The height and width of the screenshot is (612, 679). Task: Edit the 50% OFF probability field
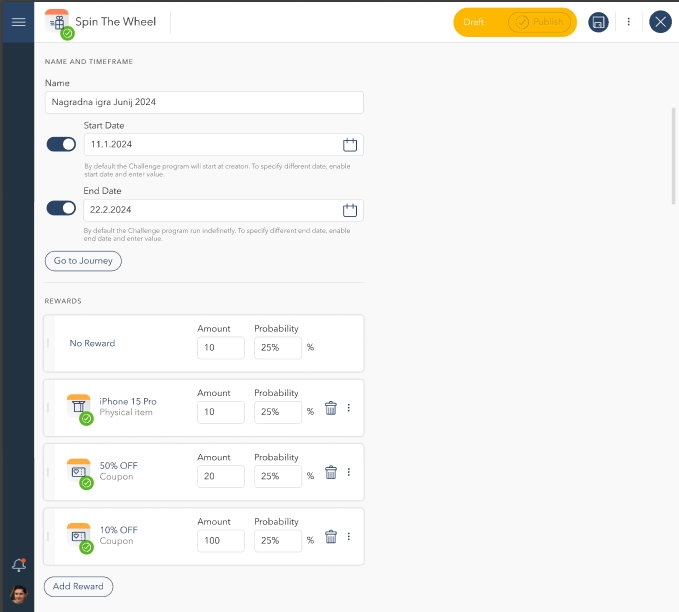click(x=278, y=476)
